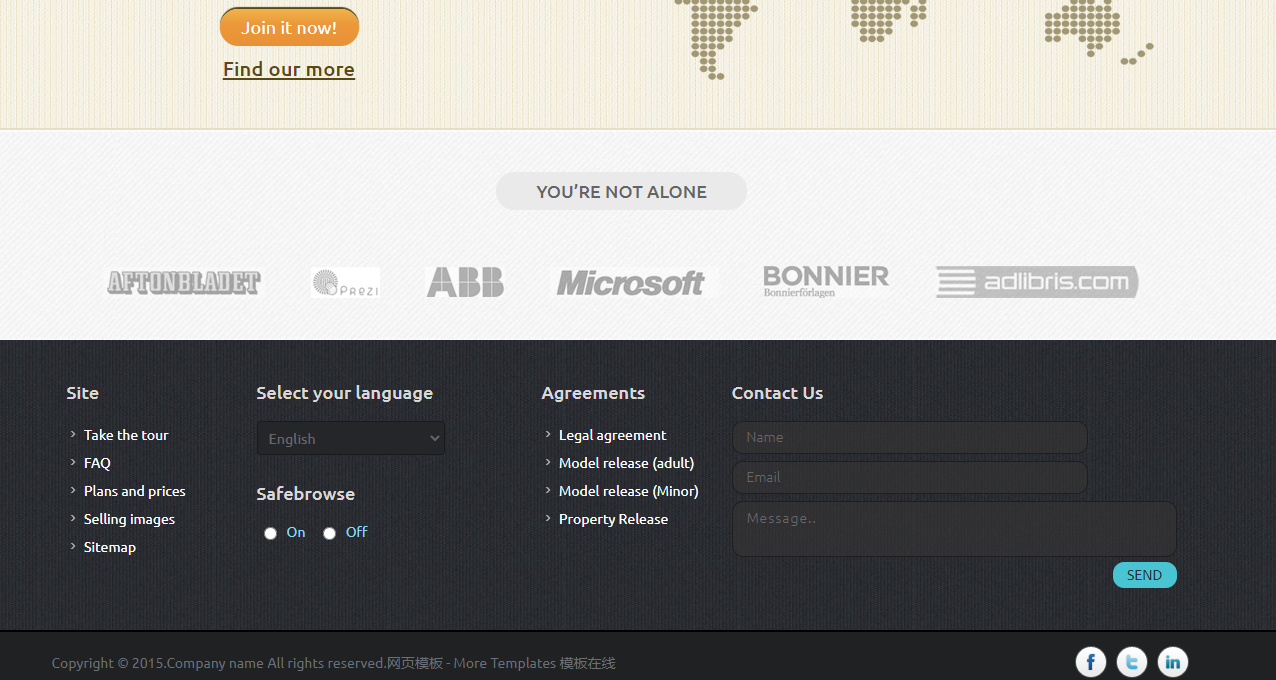Focus the Name input field

click(x=909, y=437)
